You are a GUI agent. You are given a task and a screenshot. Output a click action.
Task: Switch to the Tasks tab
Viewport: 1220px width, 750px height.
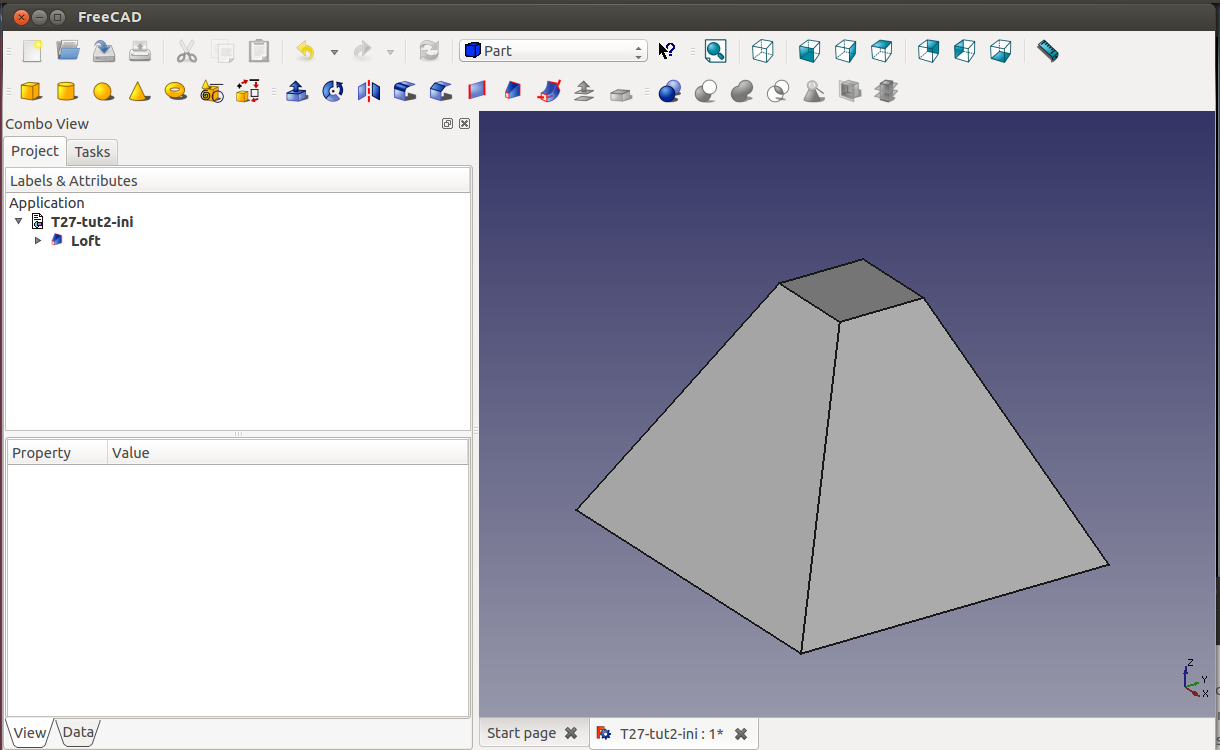(92, 152)
